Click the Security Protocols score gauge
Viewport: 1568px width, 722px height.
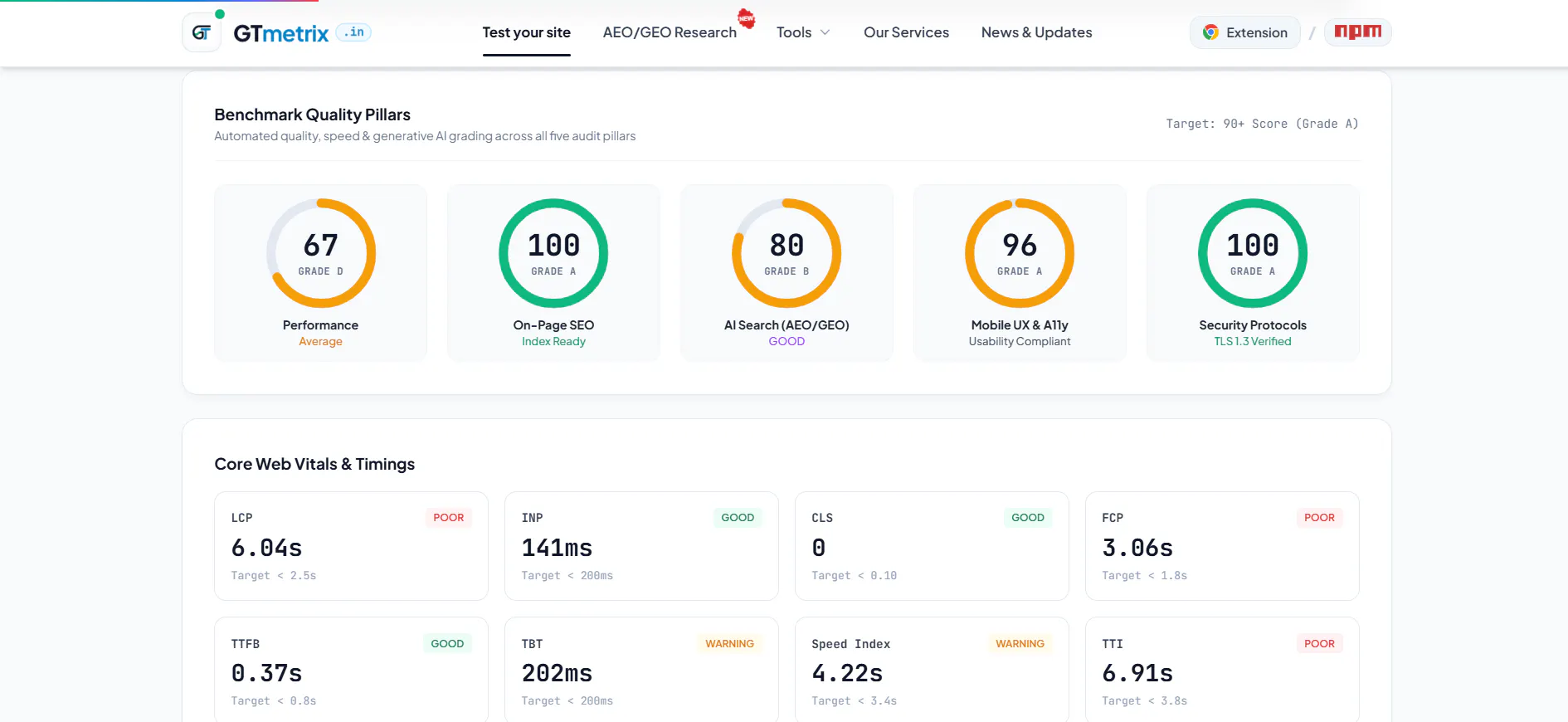click(x=1253, y=253)
